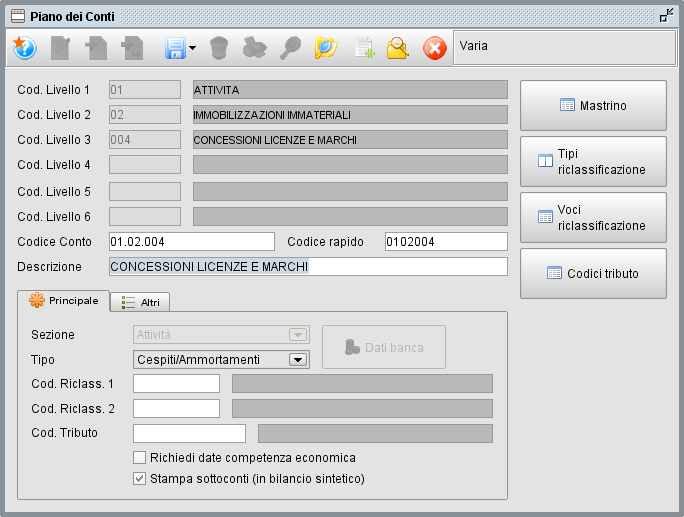Open Codici tributo

pos(593,274)
